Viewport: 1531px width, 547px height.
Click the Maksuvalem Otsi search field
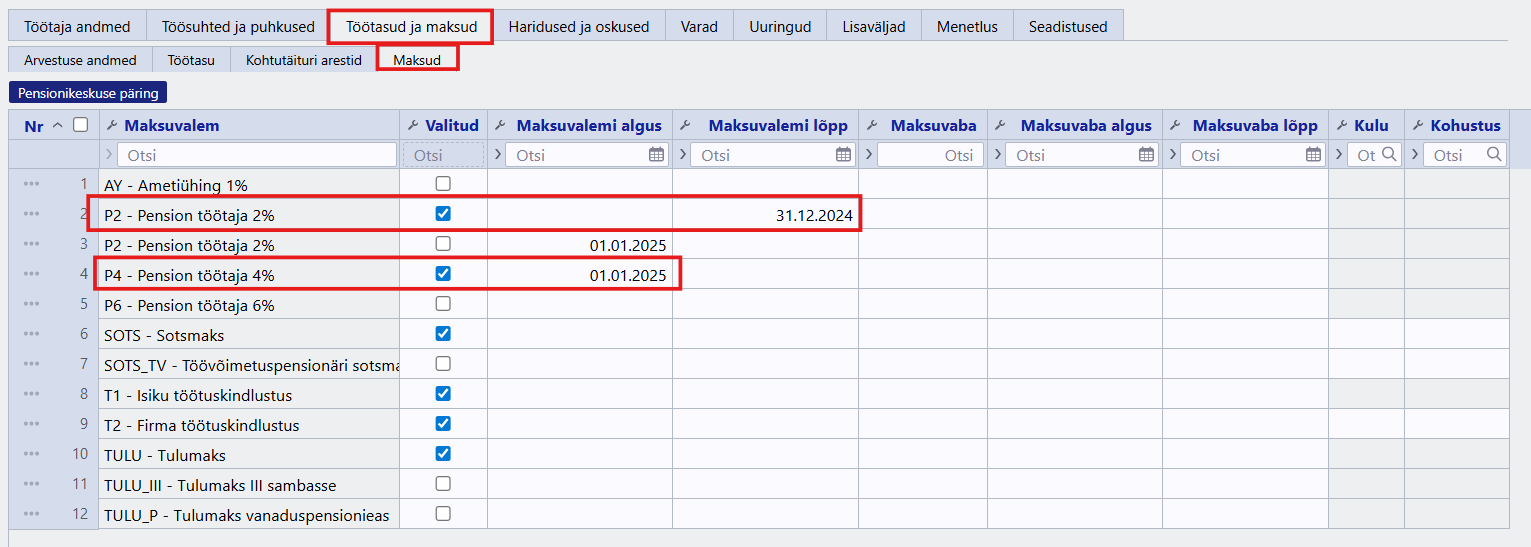point(256,155)
